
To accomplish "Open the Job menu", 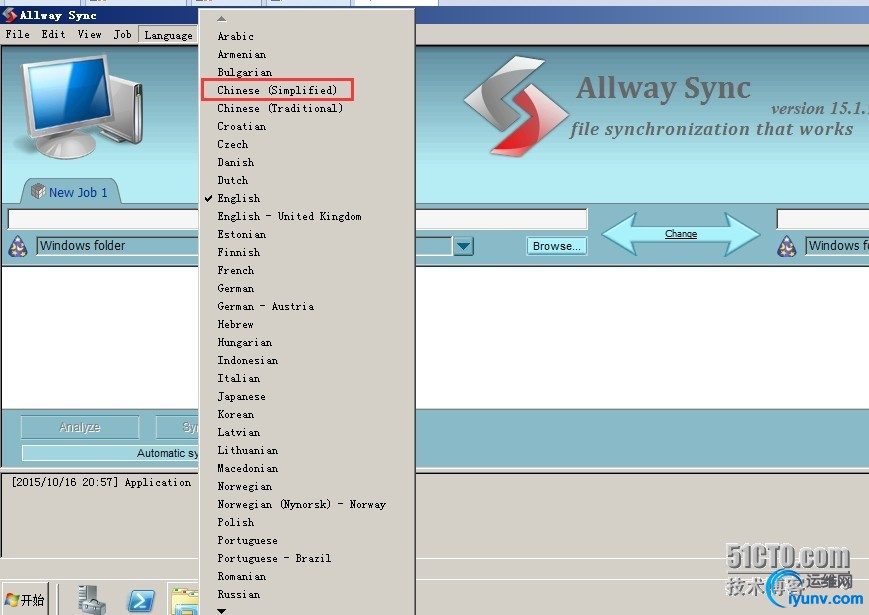I will (122, 34).
